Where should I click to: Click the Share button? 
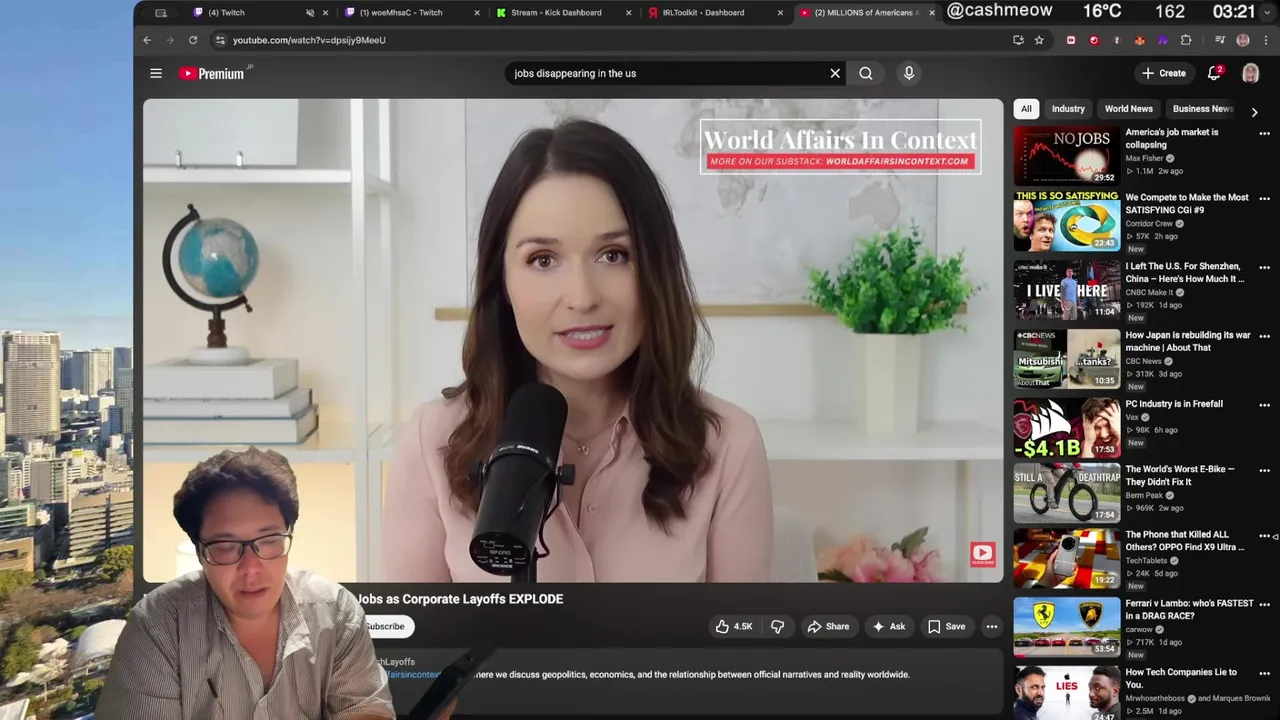tap(828, 627)
